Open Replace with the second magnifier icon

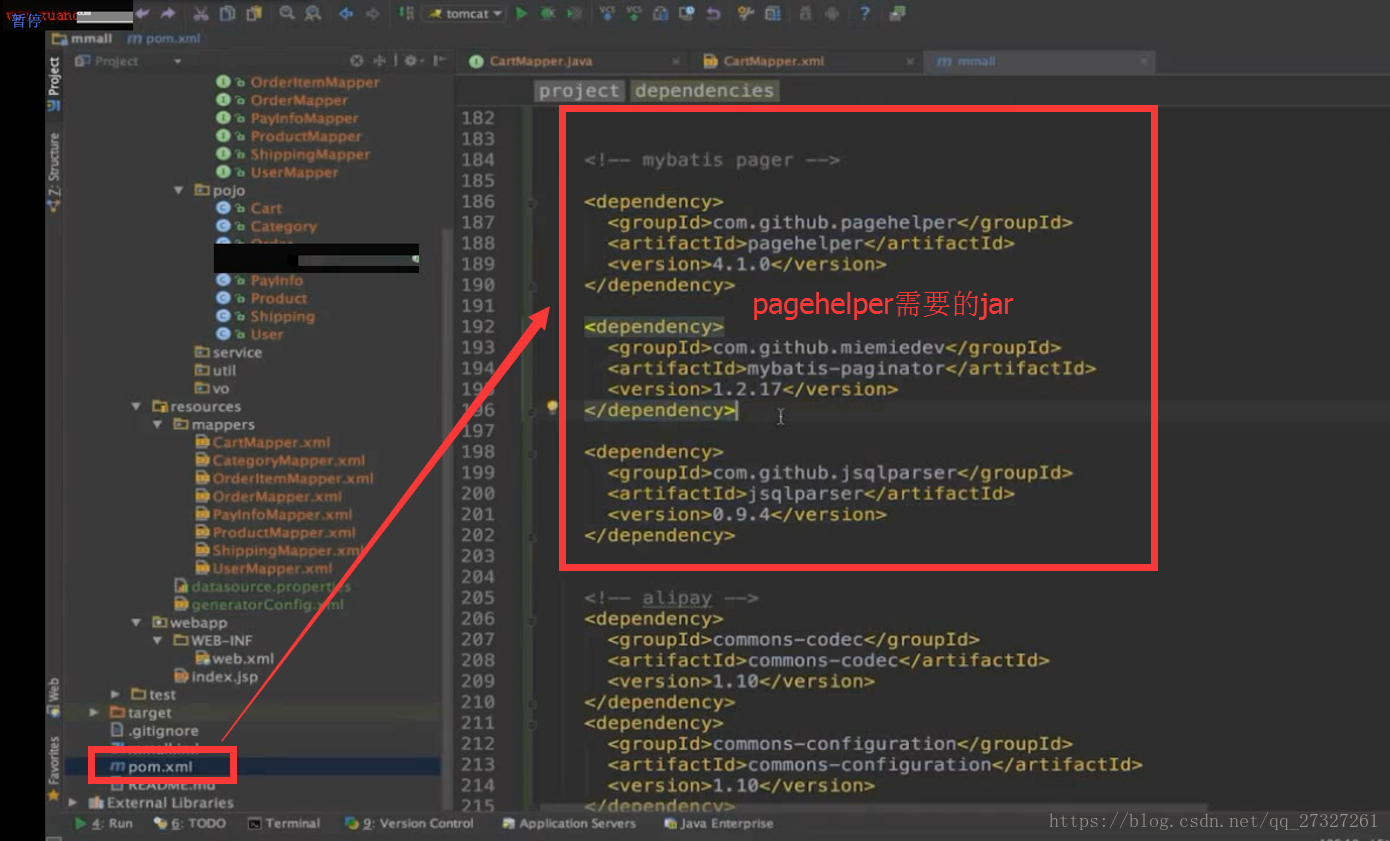[313, 13]
